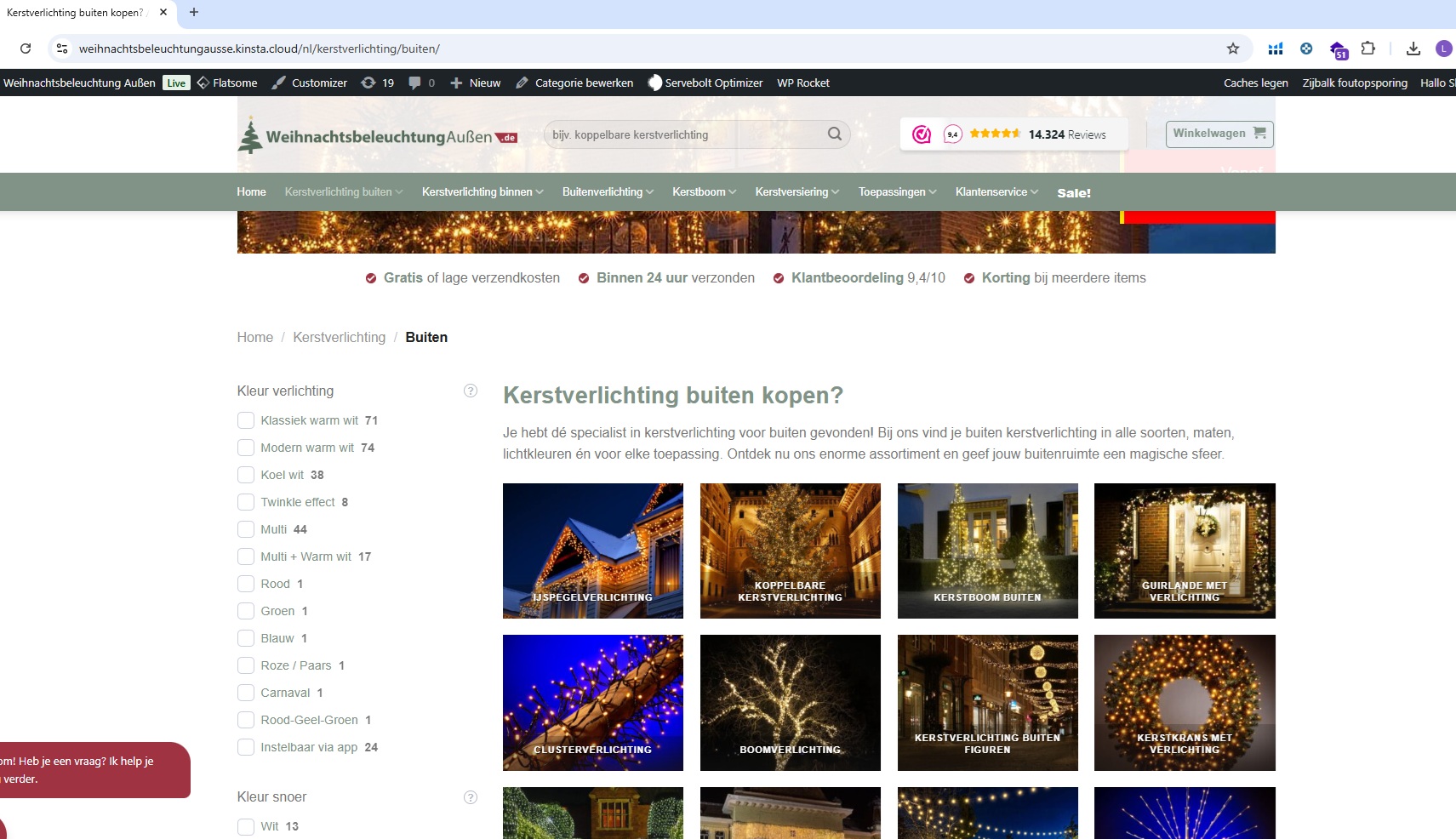Click the search magnifier icon
Image resolution: width=1456 pixels, height=839 pixels.
pyautogui.click(x=834, y=134)
